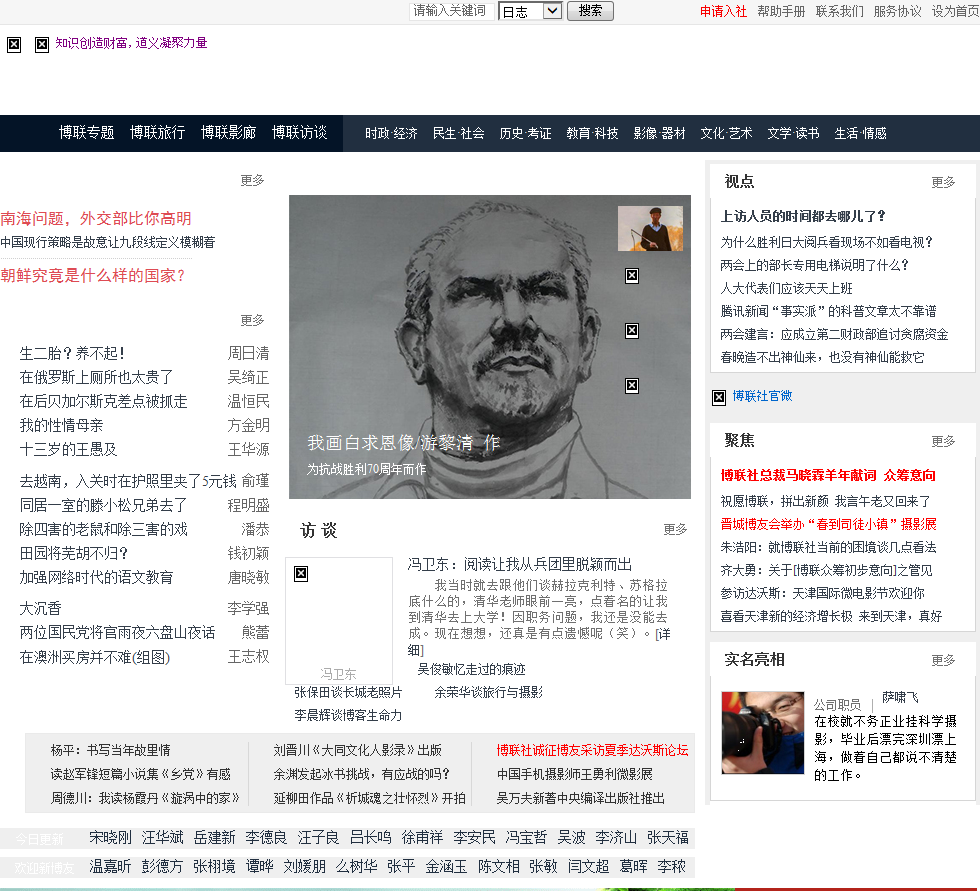The width and height of the screenshot is (980, 891).
Task: Click the 申请入社 link
Action: tap(723, 11)
